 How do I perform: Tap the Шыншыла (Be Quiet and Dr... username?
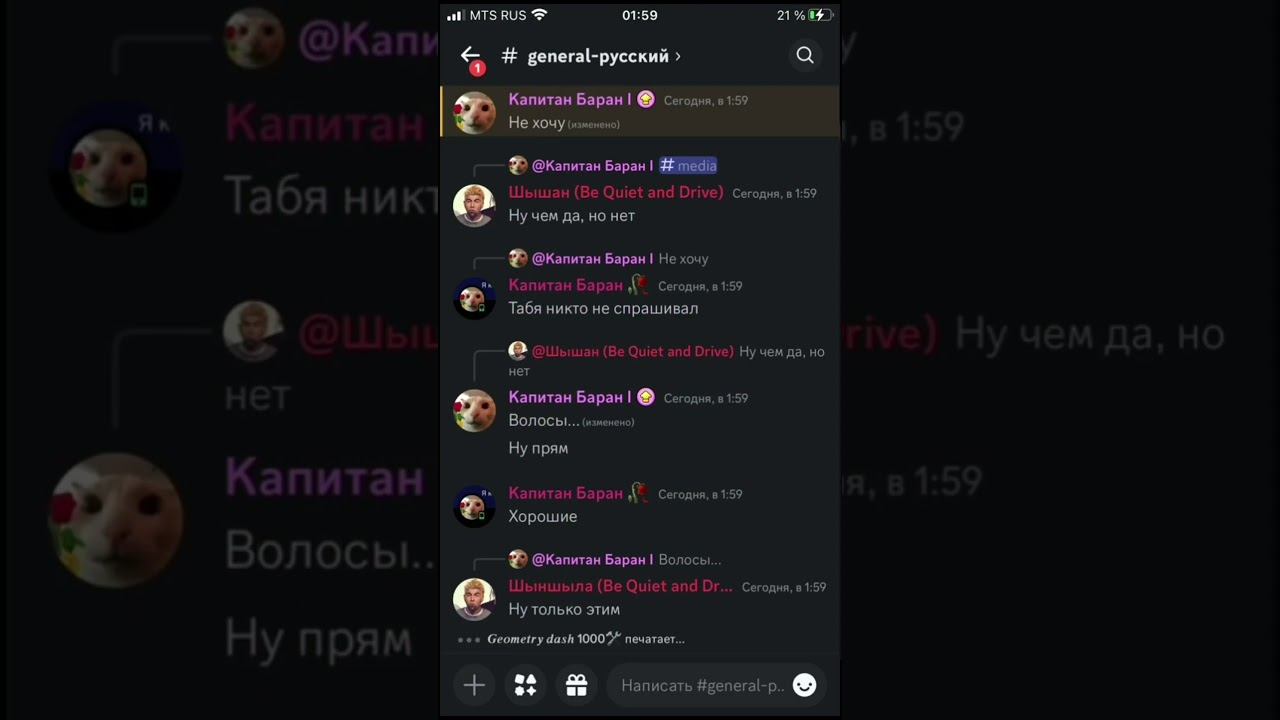click(x=620, y=586)
